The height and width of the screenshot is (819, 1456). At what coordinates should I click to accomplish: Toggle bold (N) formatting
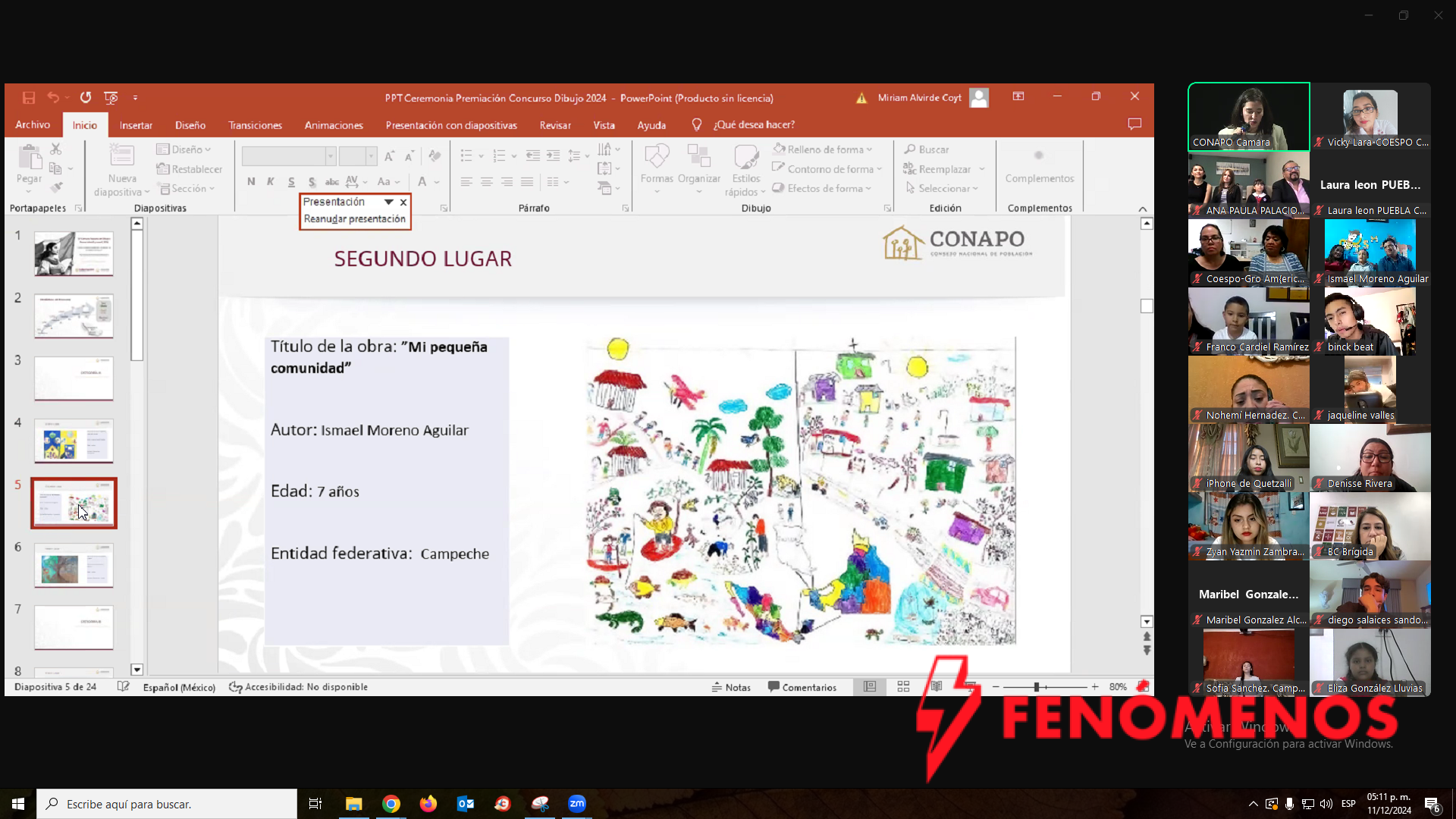[251, 181]
